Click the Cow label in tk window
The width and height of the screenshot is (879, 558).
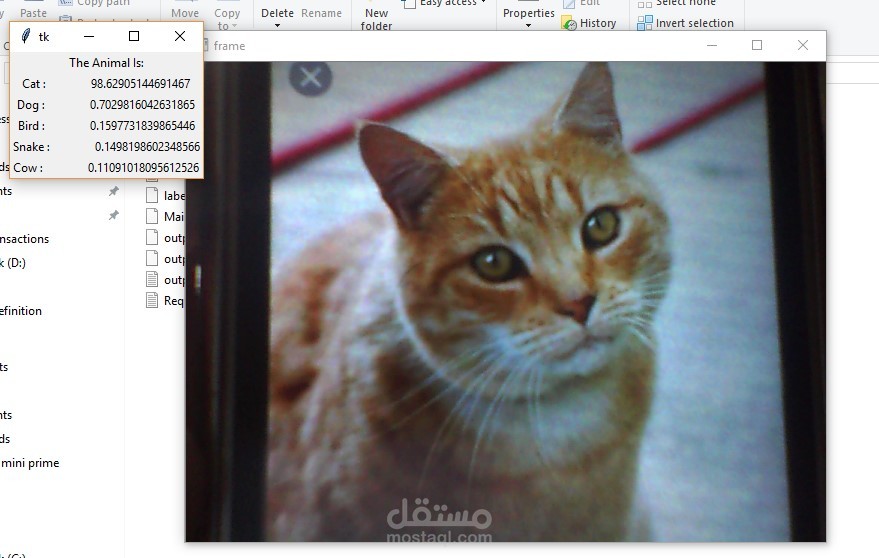pos(28,168)
